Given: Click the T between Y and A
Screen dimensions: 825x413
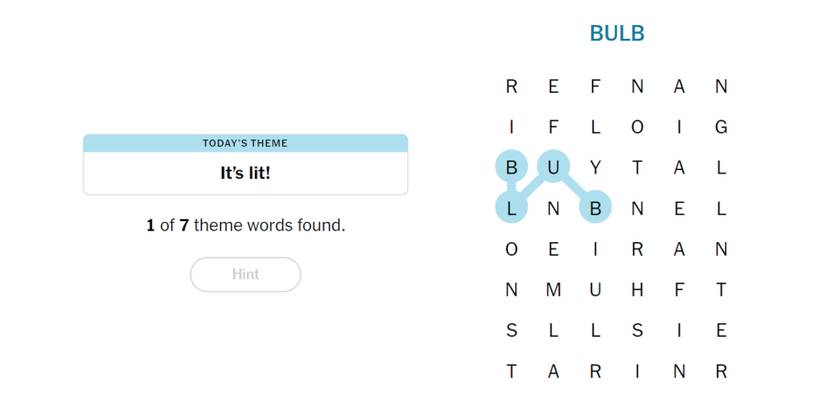Looking at the screenshot, I should coord(637,168).
